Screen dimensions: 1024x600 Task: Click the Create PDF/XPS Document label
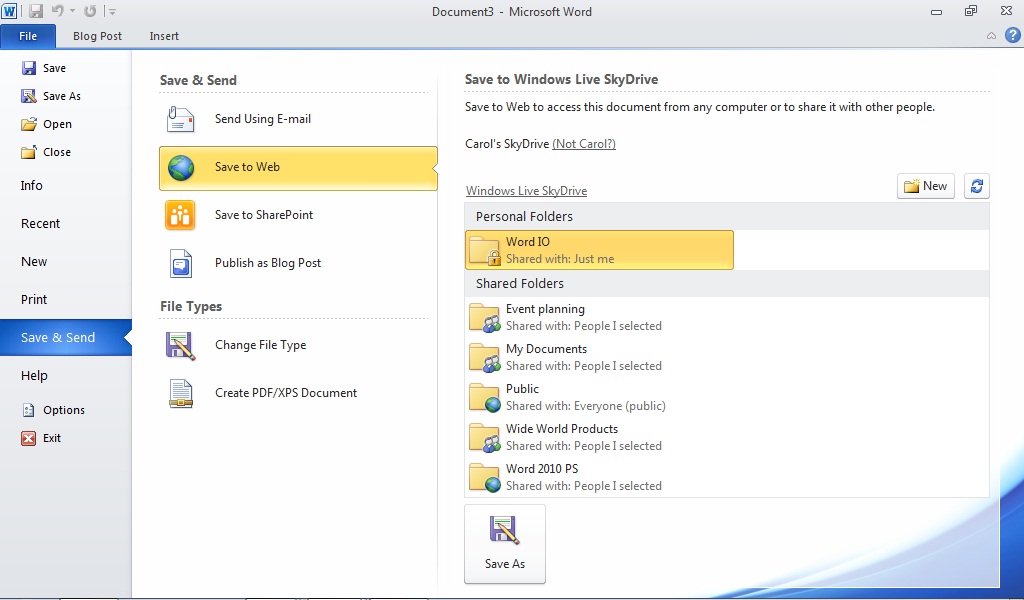click(x=286, y=392)
